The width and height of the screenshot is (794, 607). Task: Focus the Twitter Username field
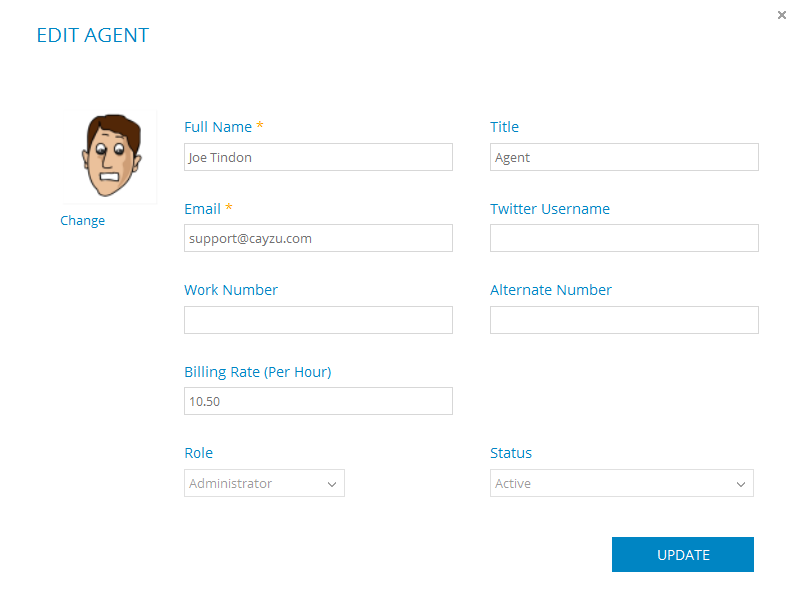click(624, 238)
